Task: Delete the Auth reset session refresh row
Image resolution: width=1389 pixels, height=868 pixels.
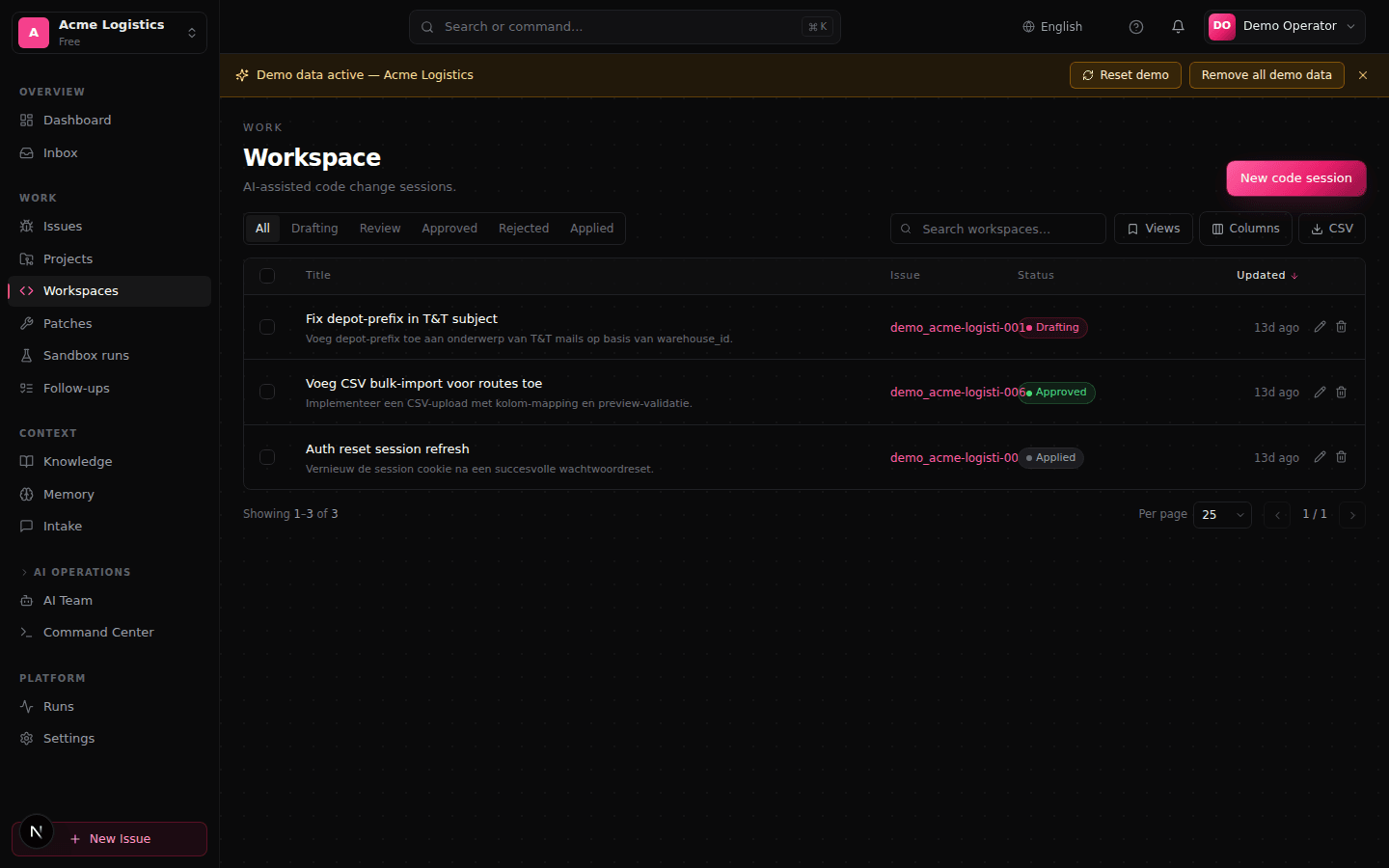Action: pos(1341,457)
